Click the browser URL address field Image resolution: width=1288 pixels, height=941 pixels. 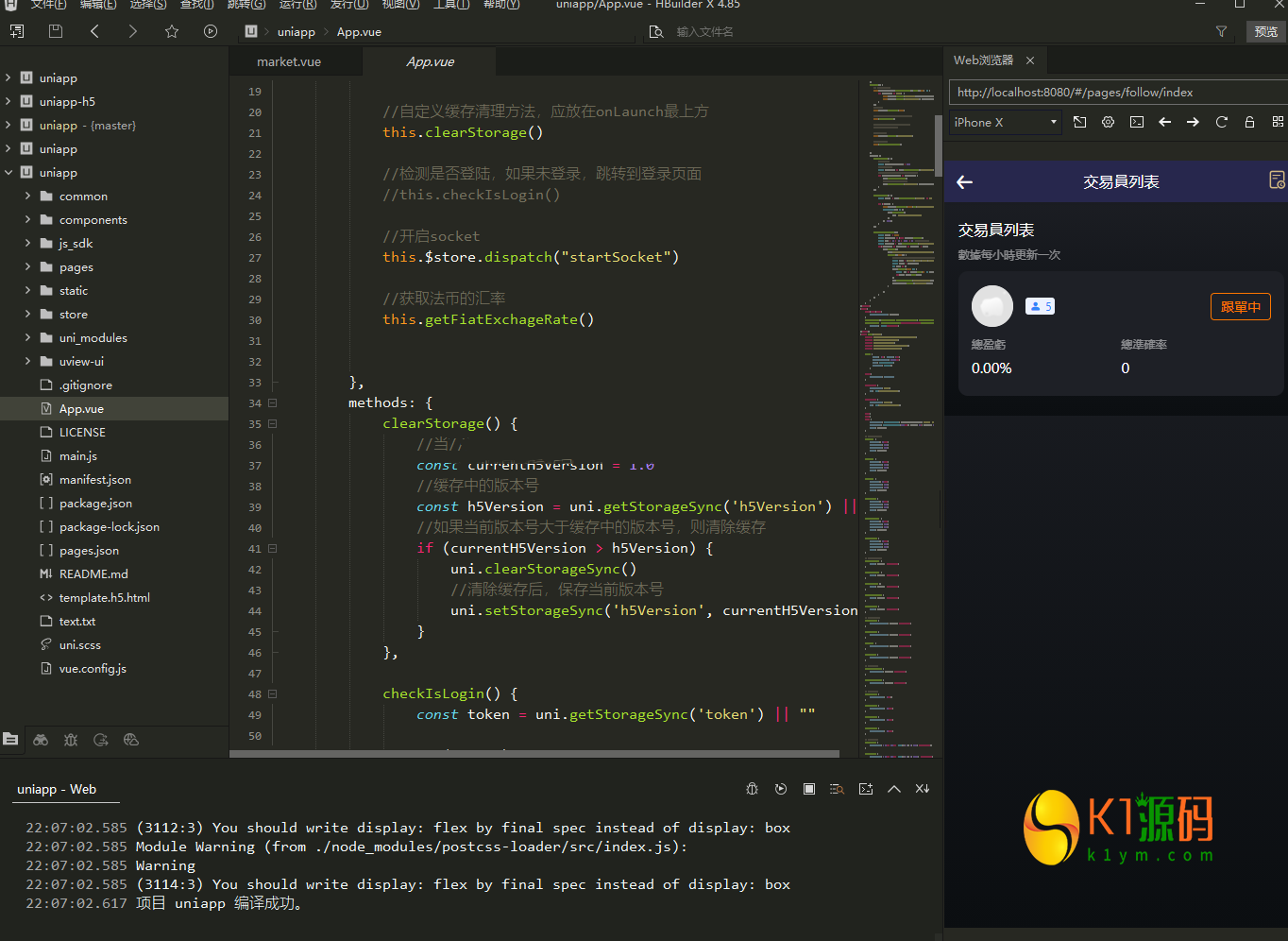point(1114,93)
